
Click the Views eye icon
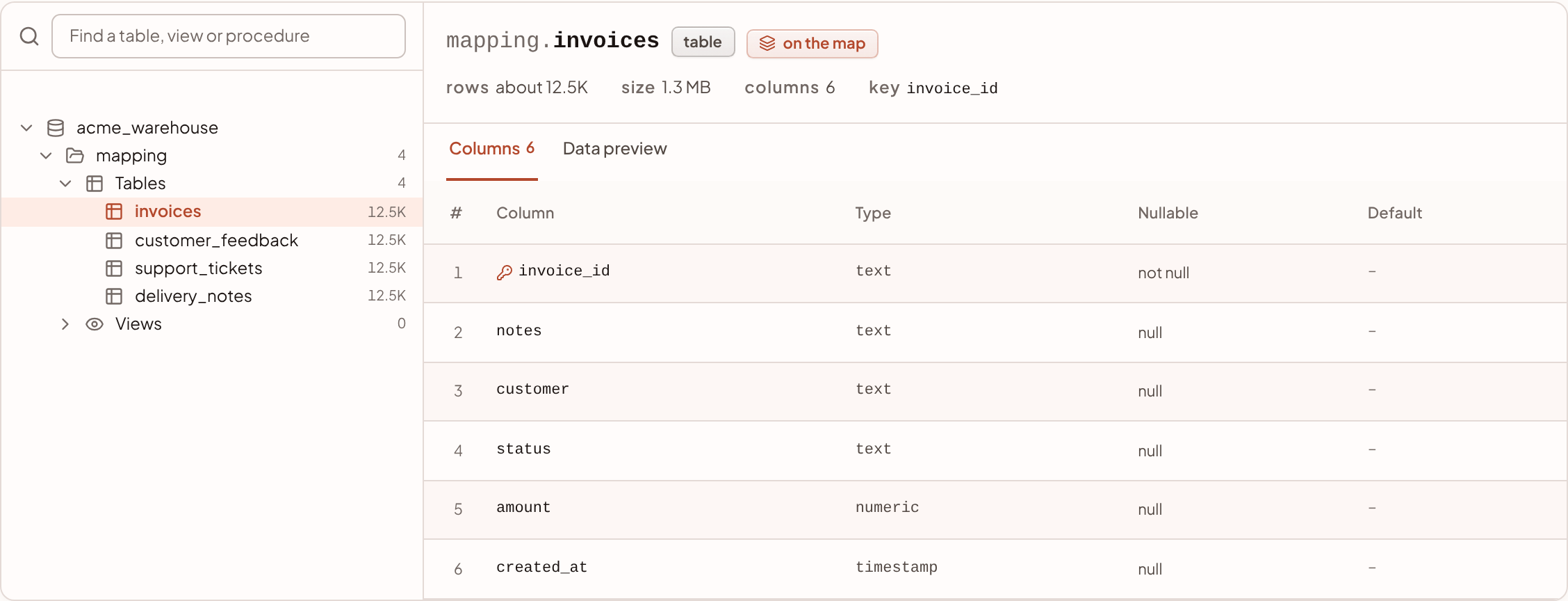pyautogui.click(x=95, y=324)
